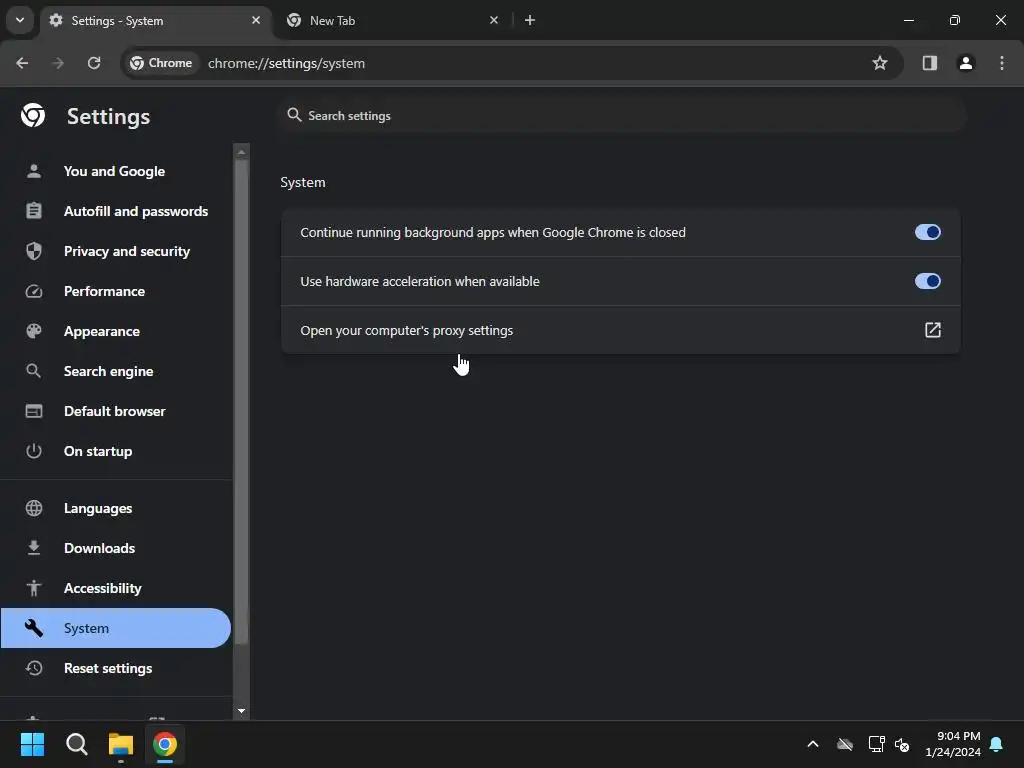Click the shield icon for Privacy and security
Screen dimensions: 1024x768
tap(34, 251)
